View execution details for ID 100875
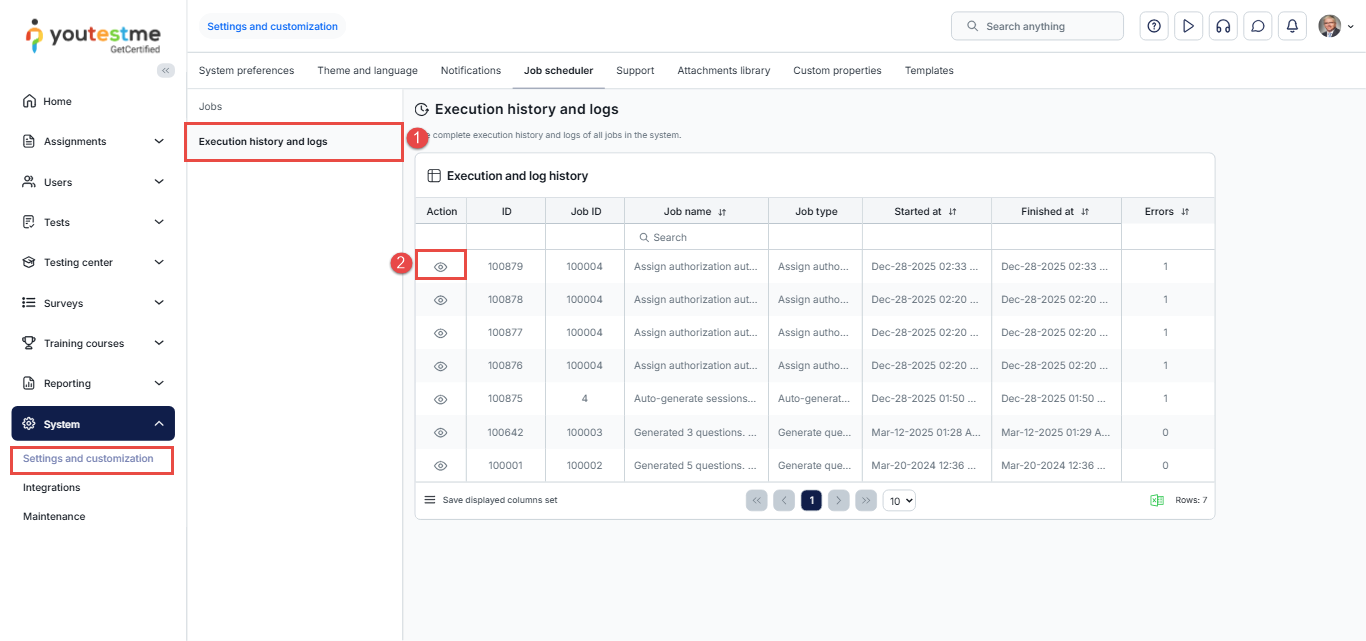This screenshot has width=1366, height=641. pos(441,399)
